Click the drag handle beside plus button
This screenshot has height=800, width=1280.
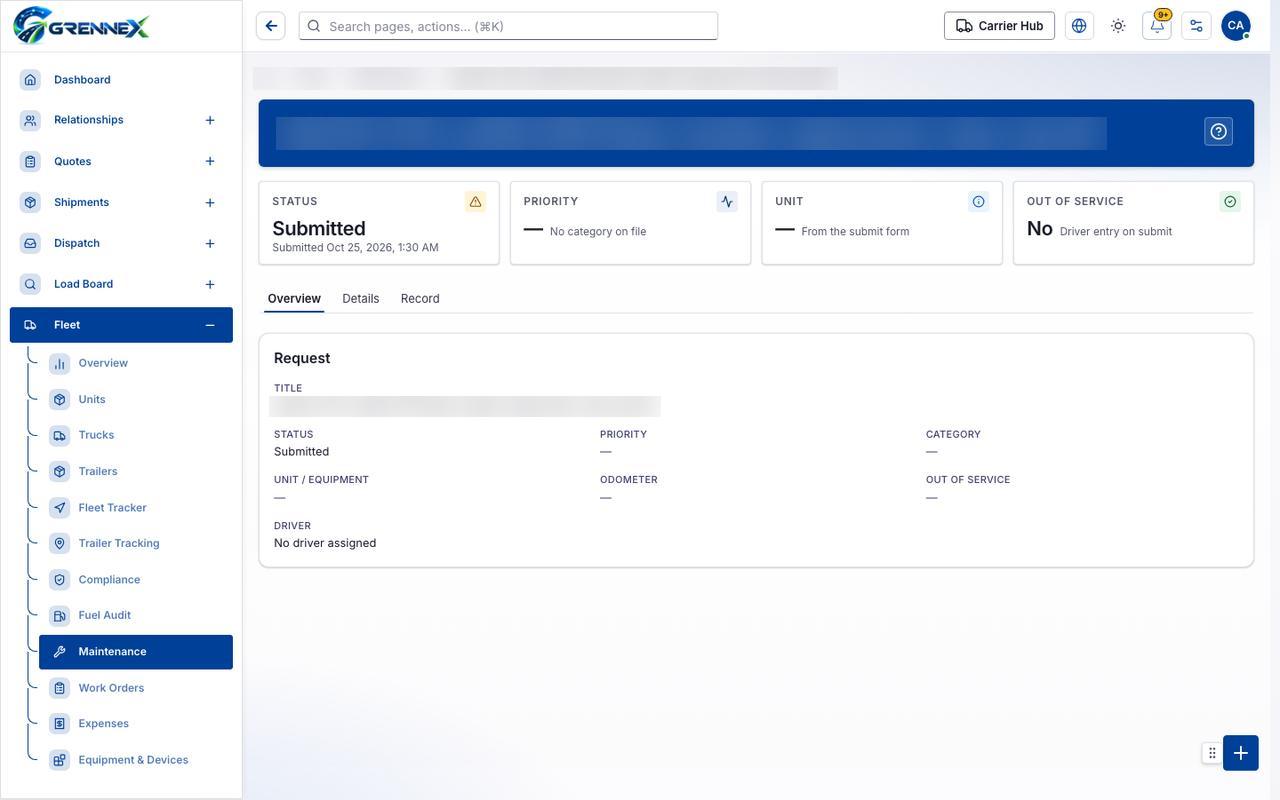pyautogui.click(x=1212, y=753)
